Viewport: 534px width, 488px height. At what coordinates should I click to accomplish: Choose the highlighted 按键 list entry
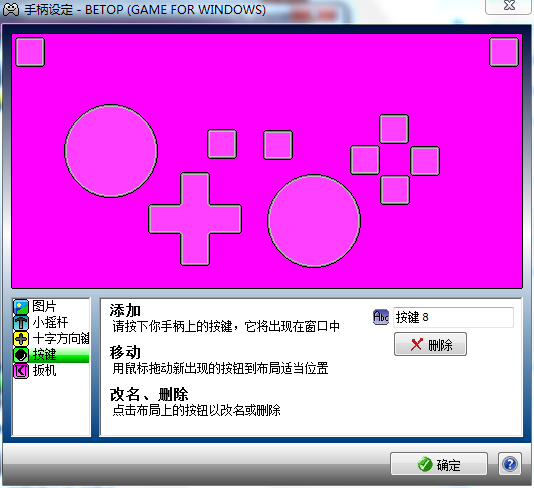(51, 355)
